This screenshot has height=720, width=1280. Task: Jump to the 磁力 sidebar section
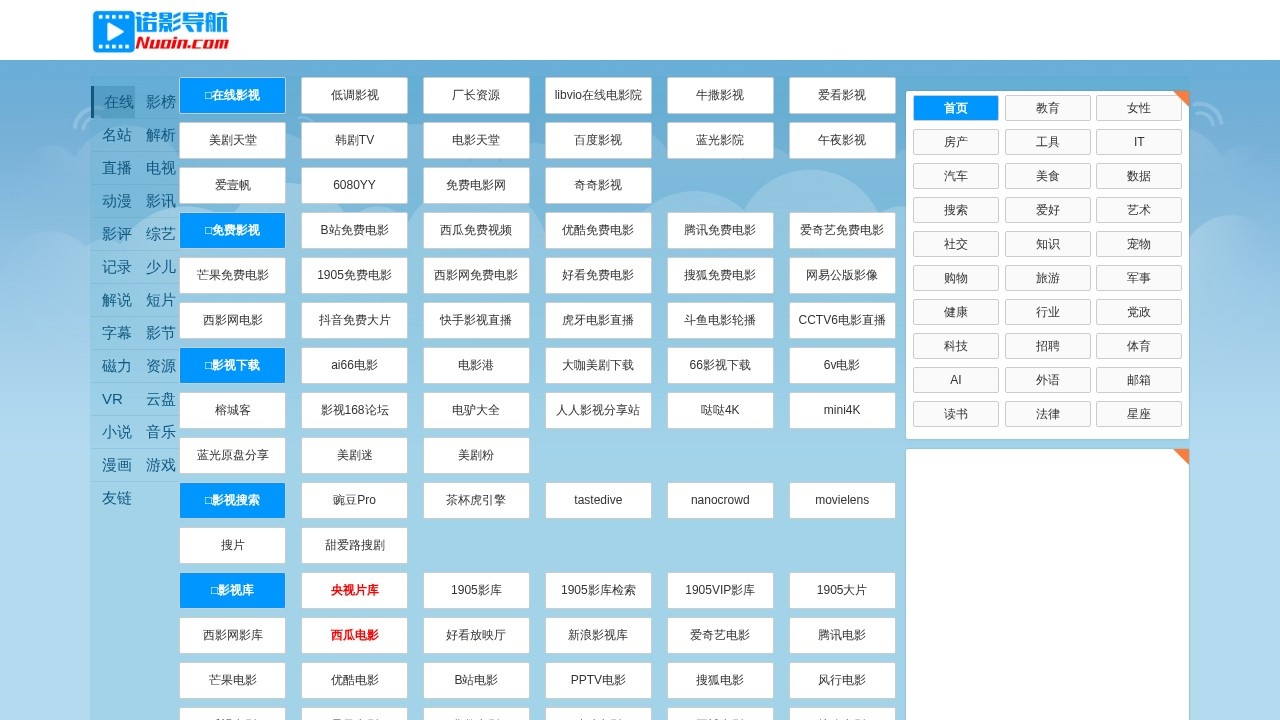click(x=117, y=366)
